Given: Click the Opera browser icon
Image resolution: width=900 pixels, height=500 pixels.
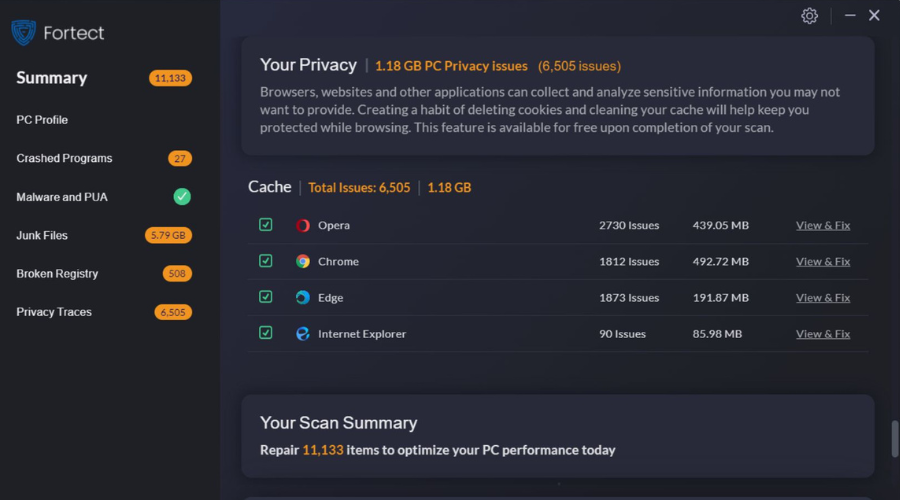Looking at the screenshot, I should (302, 226).
